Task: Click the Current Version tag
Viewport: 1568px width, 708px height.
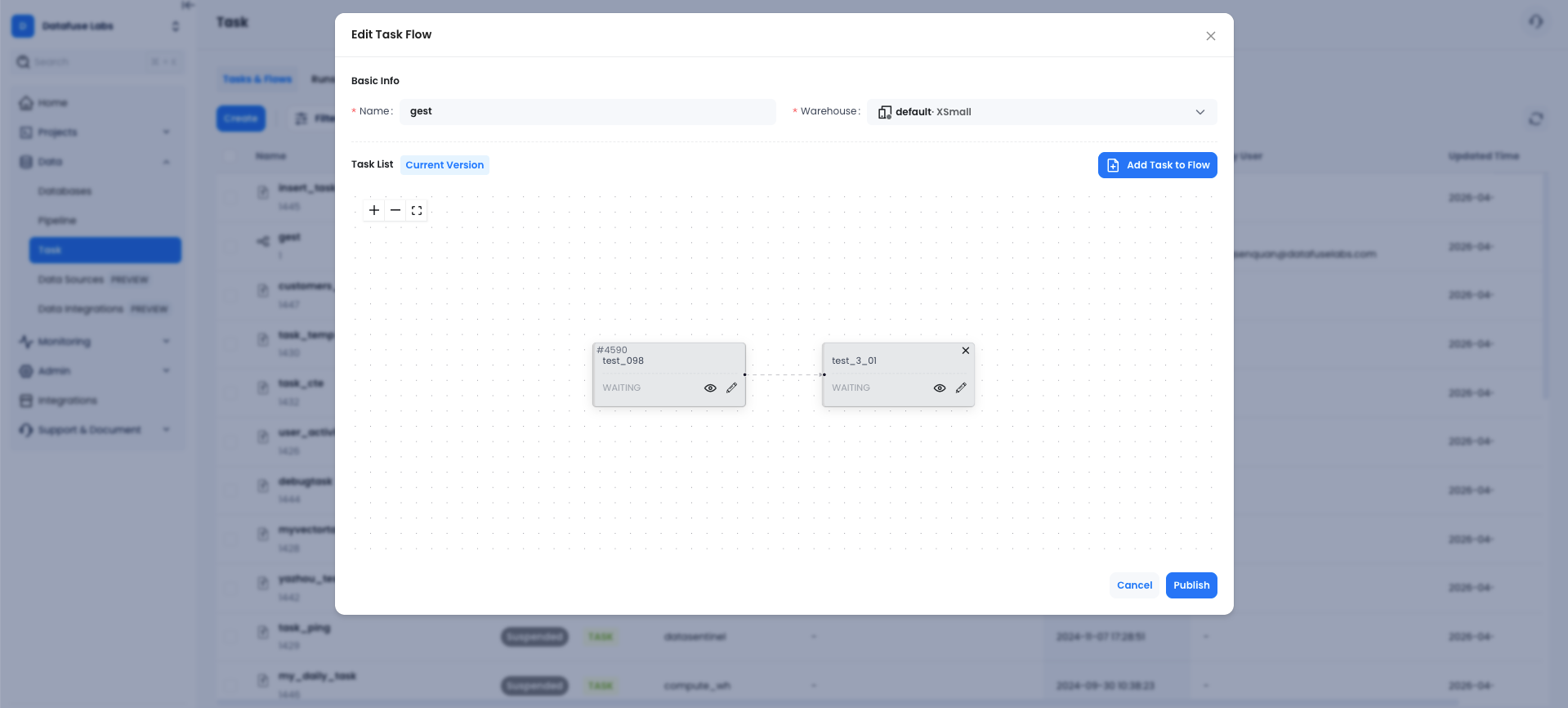Action: (x=444, y=165)
